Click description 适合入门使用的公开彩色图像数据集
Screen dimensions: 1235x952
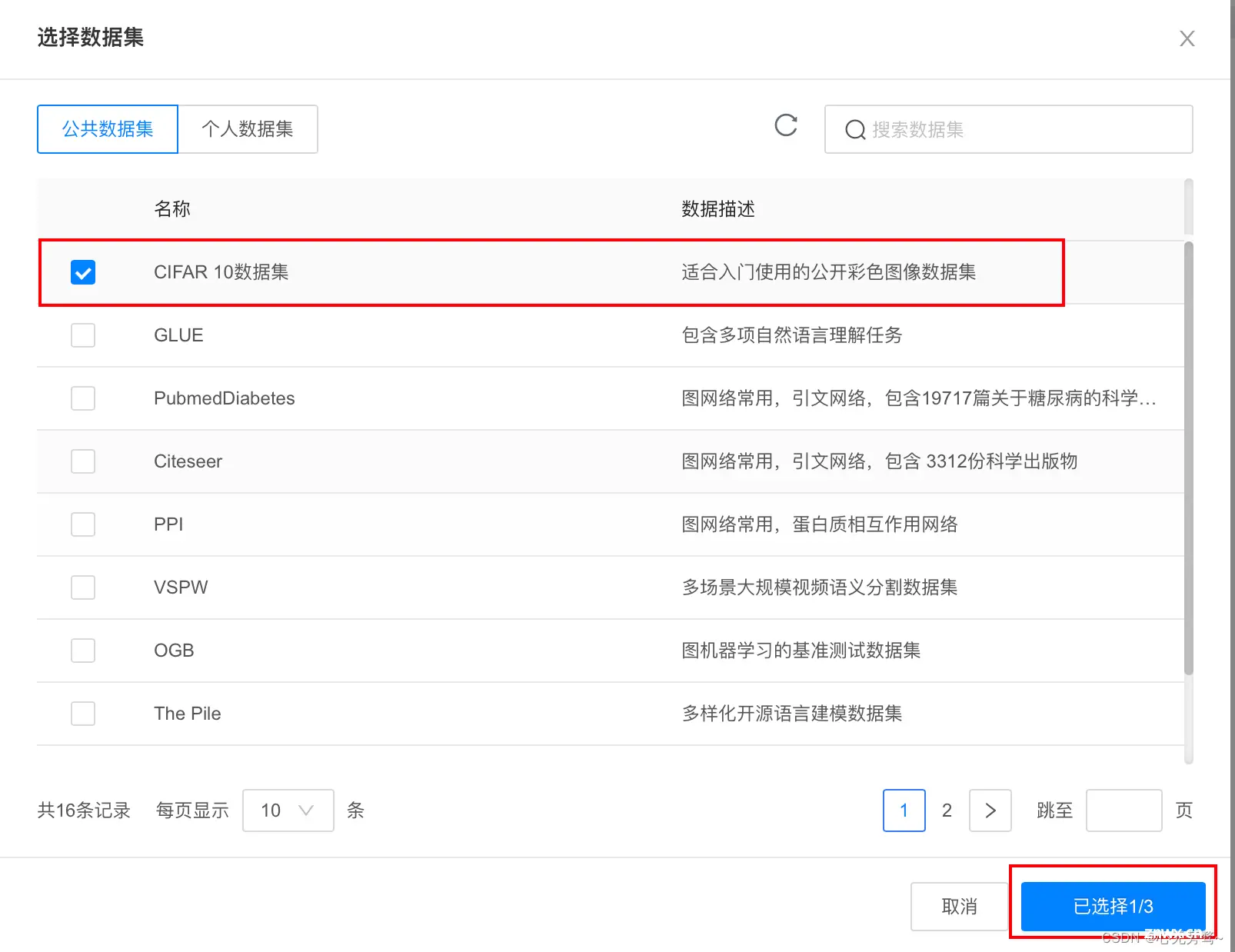(829, 272)
